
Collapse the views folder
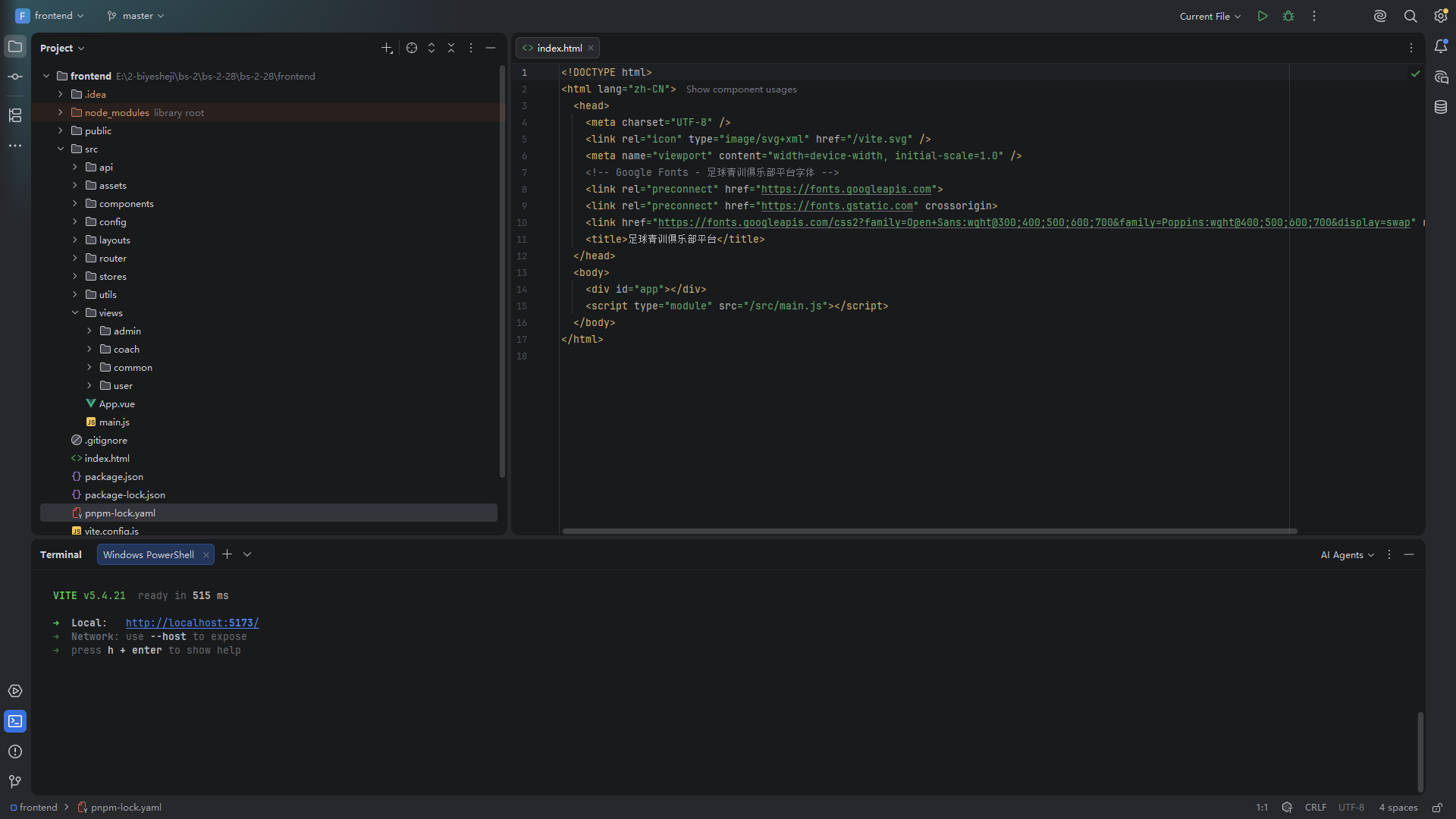[x=75, y=312]
